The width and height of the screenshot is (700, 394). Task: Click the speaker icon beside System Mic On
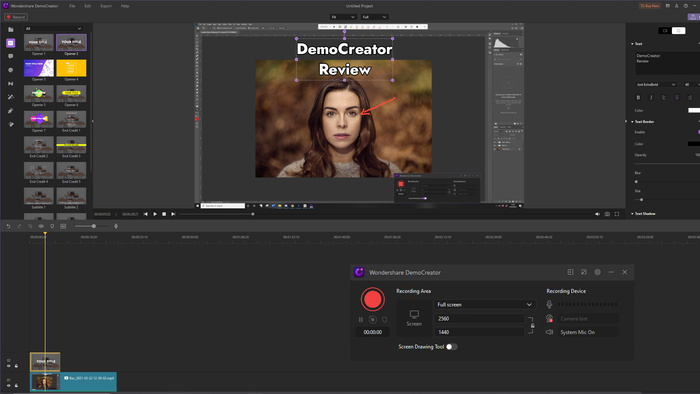[x=549, y=332]
